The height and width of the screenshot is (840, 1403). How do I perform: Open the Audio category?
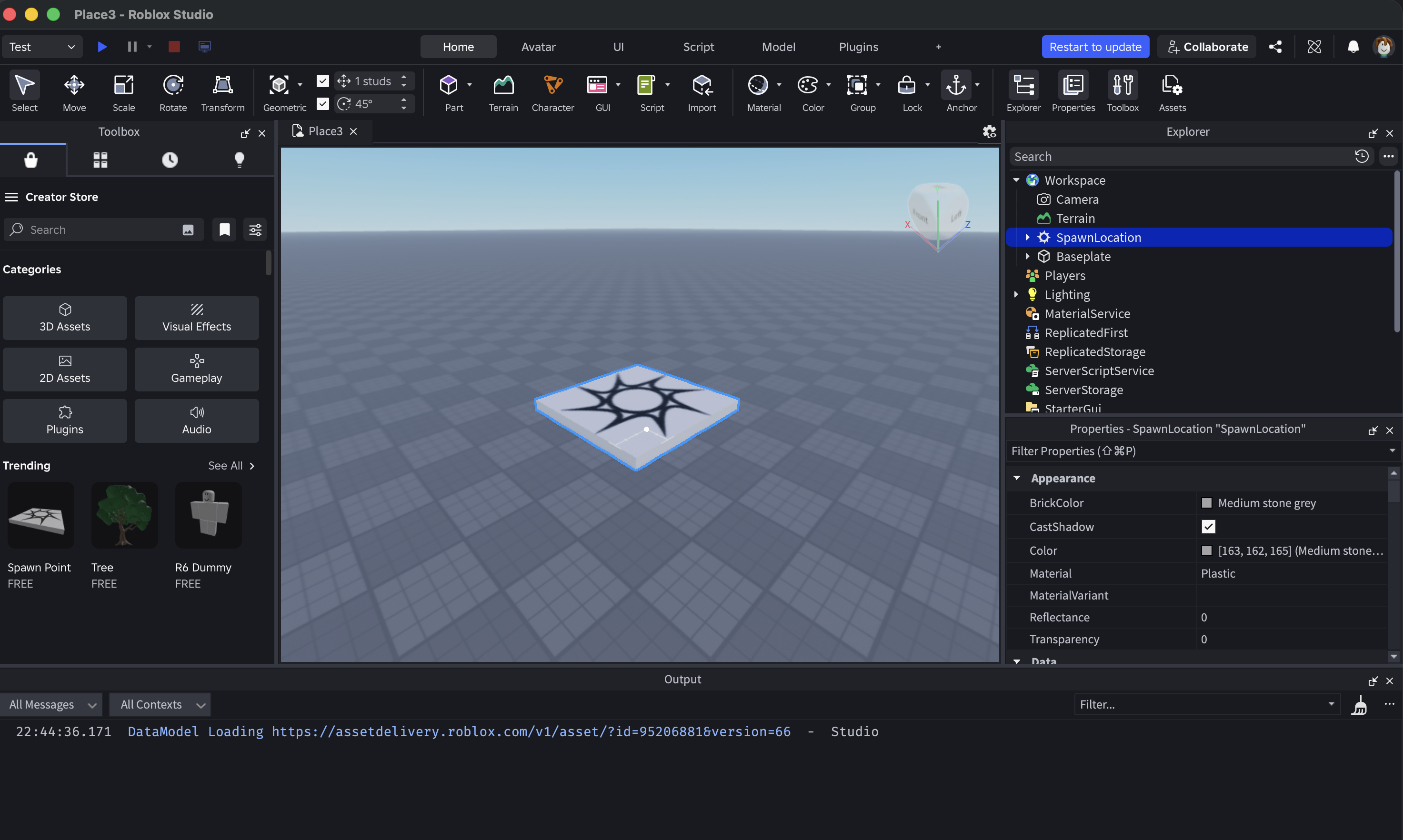[196, 420]
